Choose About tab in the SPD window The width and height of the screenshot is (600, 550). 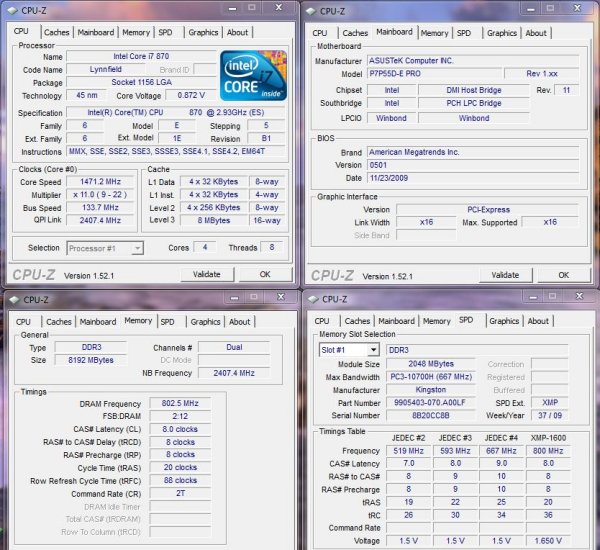click(538, 321)
